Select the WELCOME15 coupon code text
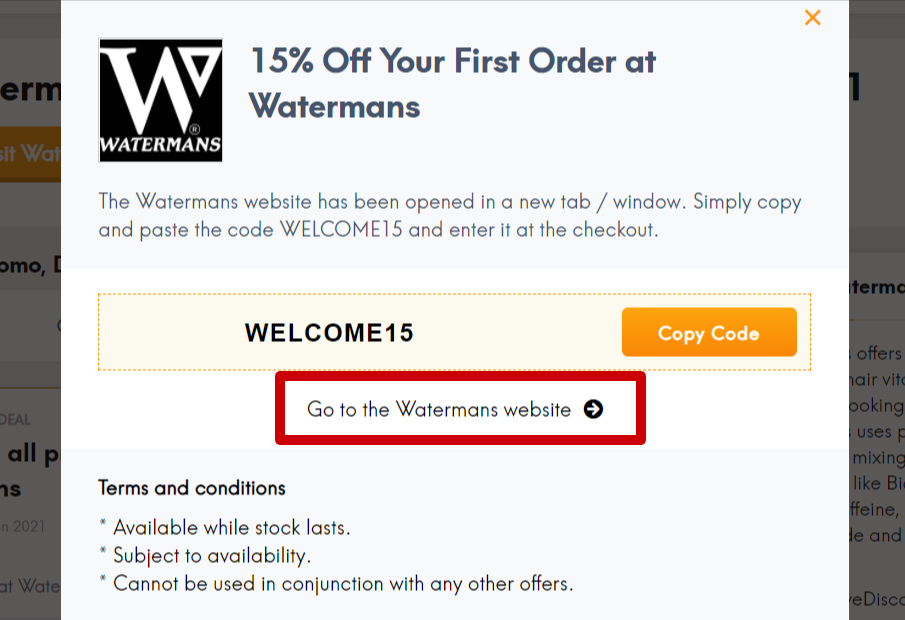 coord(329,333)
